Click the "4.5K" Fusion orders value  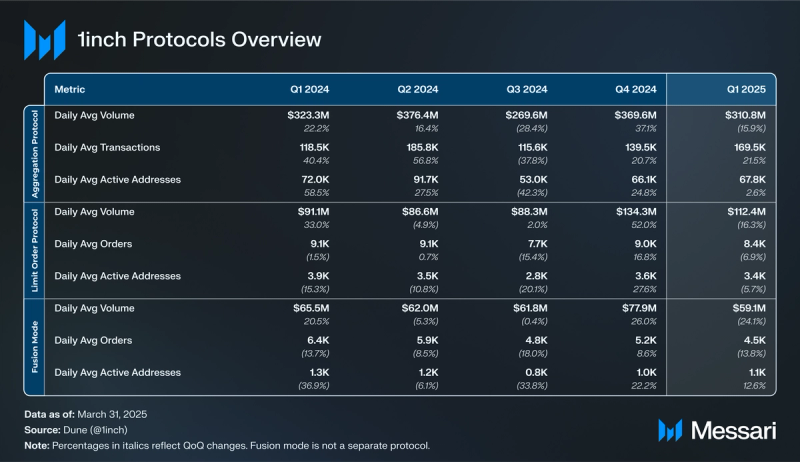[755, 340]
